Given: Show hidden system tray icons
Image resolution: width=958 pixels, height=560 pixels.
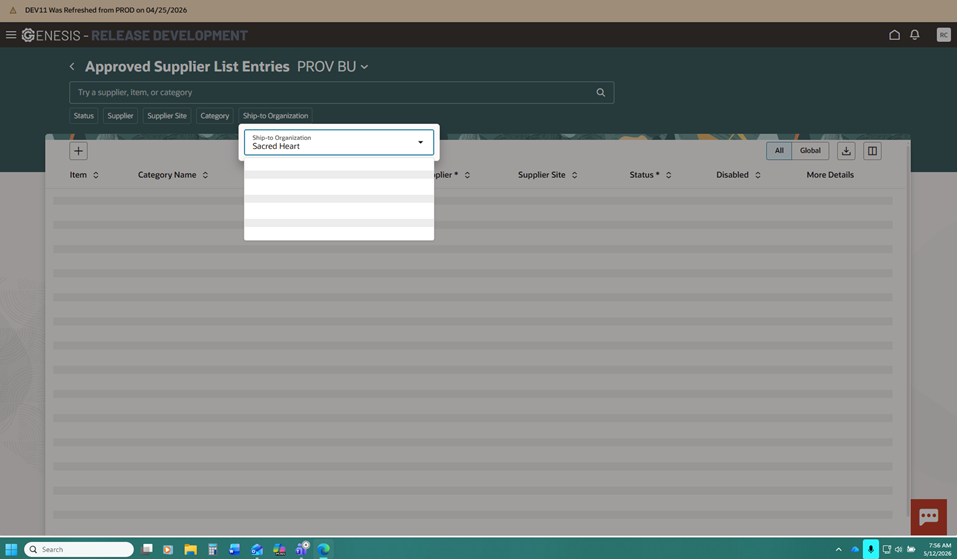Looking at the screenshot, I should (838, 550).
